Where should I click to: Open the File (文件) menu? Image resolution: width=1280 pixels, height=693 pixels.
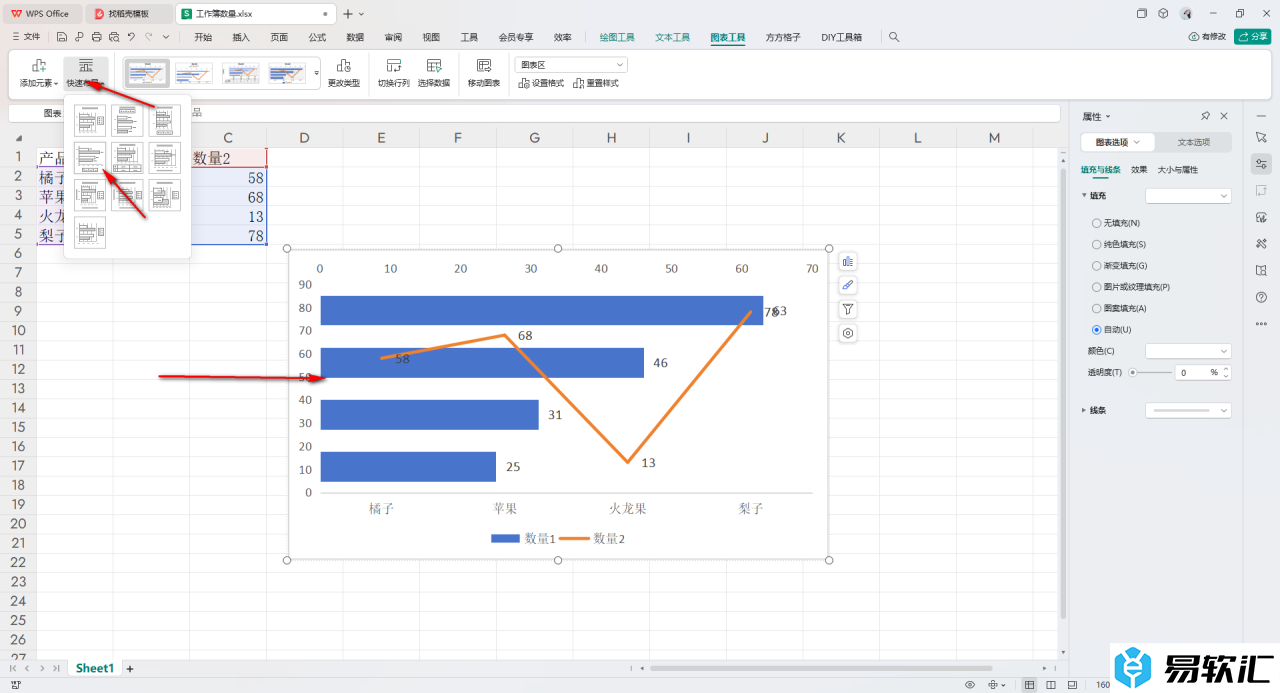27,37
